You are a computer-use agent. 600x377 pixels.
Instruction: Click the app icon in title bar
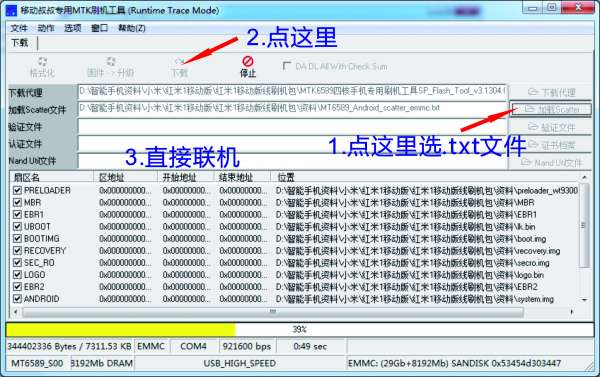pos(11,11)
